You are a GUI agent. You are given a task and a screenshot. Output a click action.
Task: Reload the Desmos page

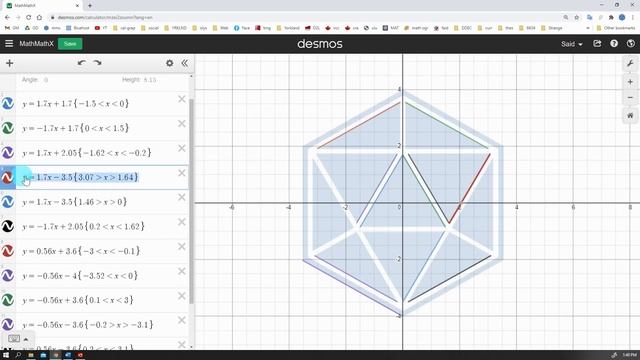[x=29, y=18]
